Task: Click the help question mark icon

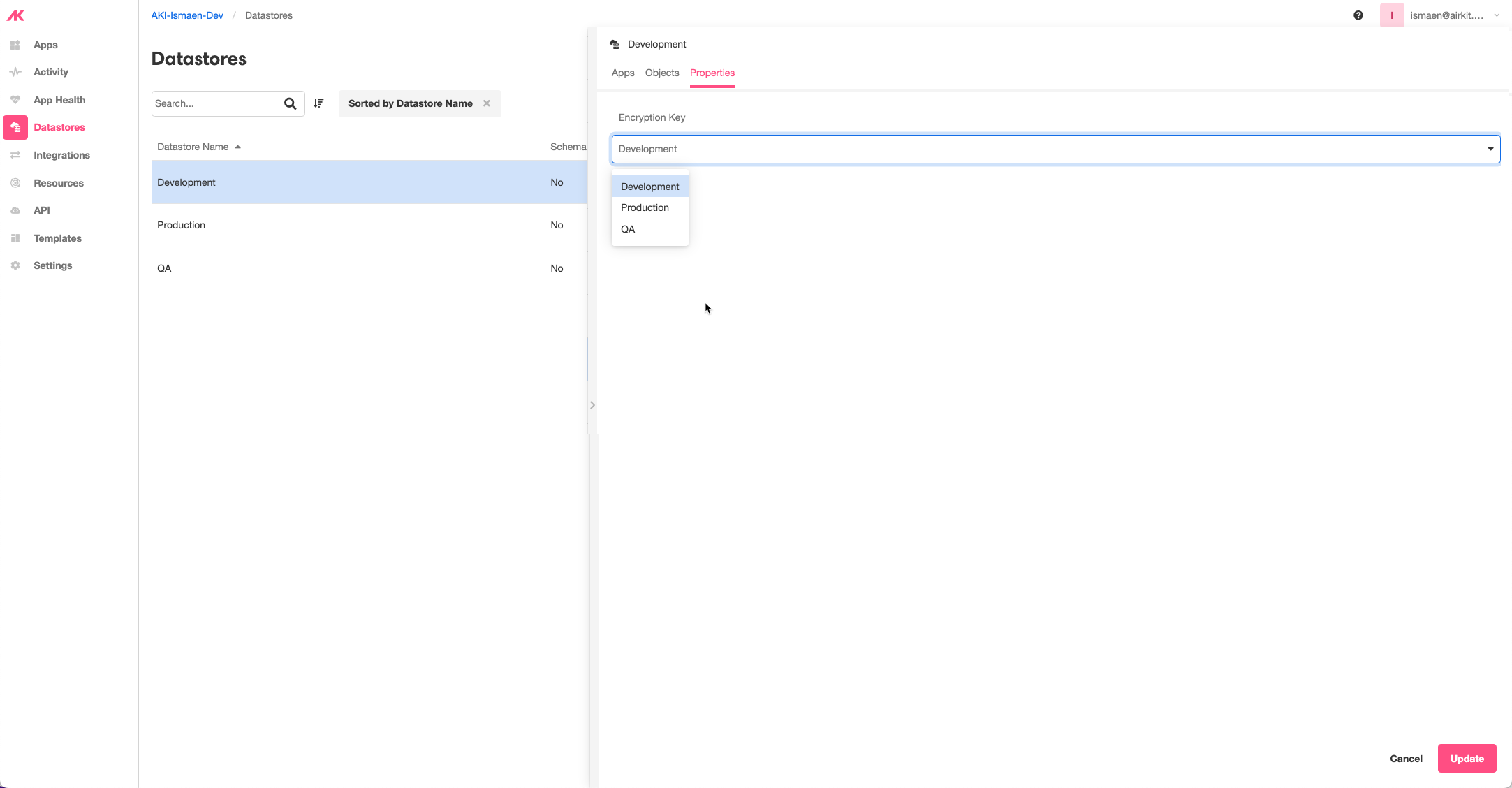Action: [x=1358, y=15]
